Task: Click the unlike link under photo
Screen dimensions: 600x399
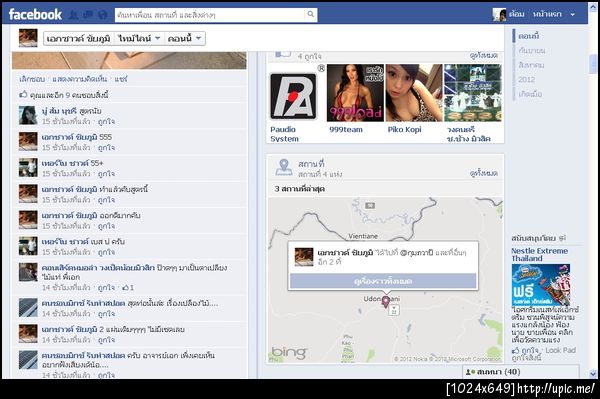Action: (32, 79)
